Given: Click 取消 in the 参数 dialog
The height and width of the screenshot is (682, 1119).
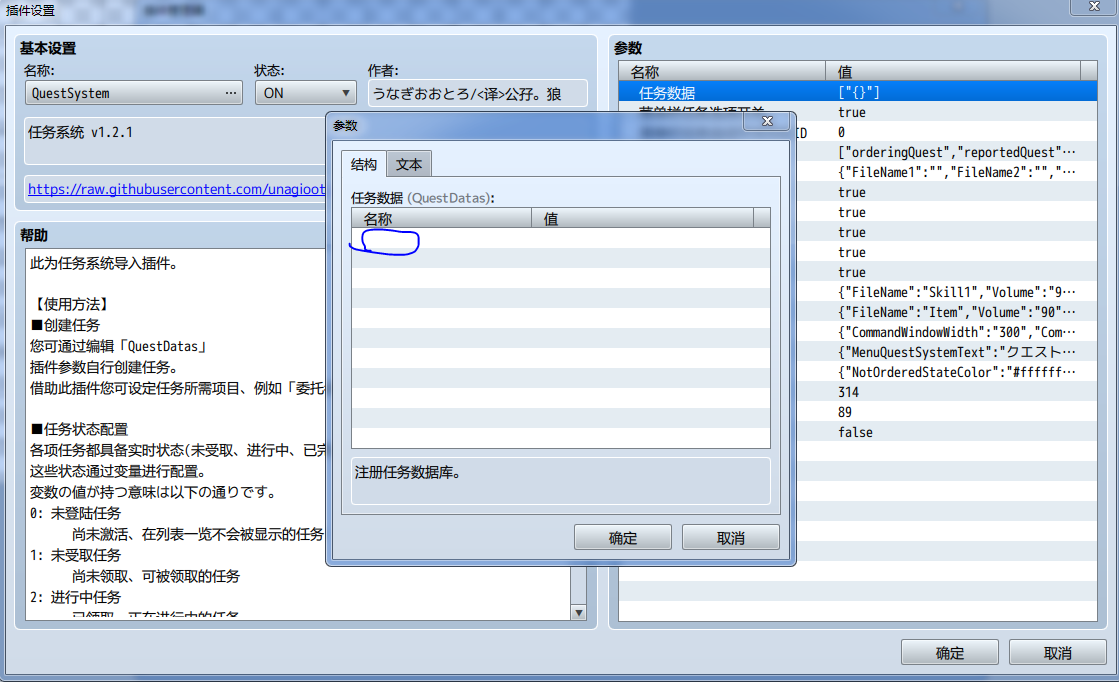Looking at the screenshot, I should [730, 538].
